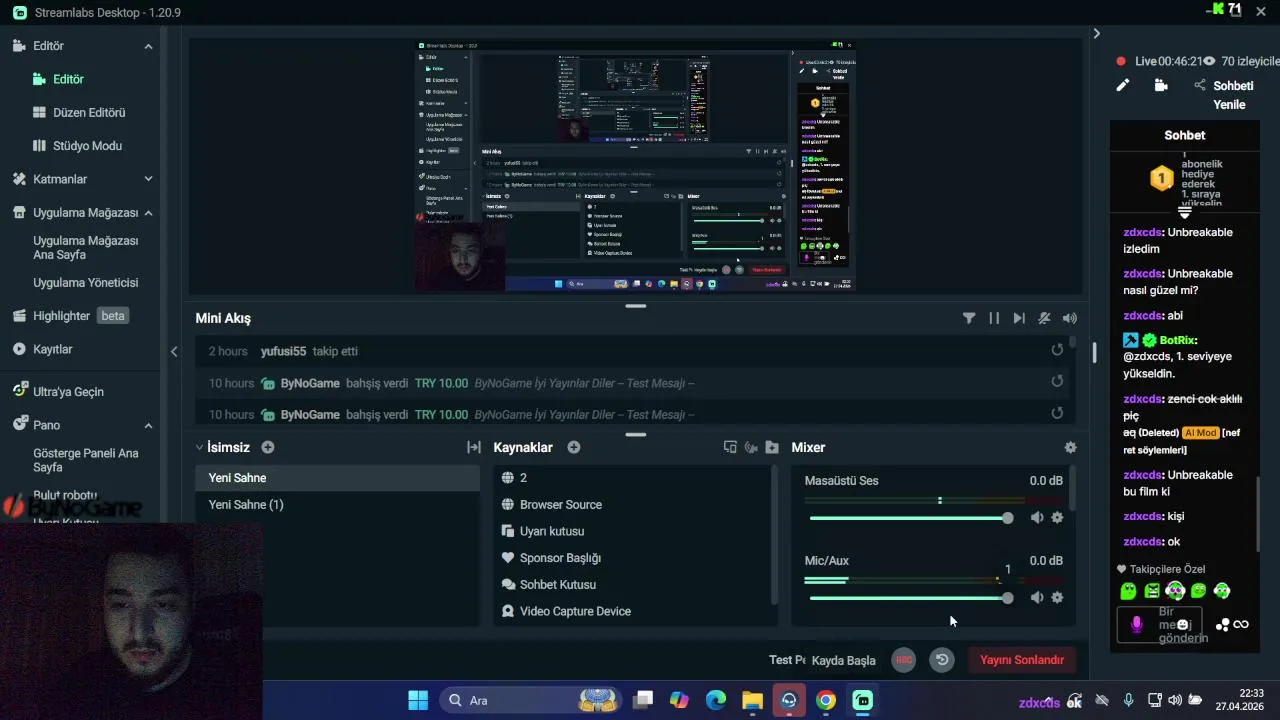1280x720 pixels.
Task: Replay the second ByNoGame donation alert
Action: tap(1057, 412)
